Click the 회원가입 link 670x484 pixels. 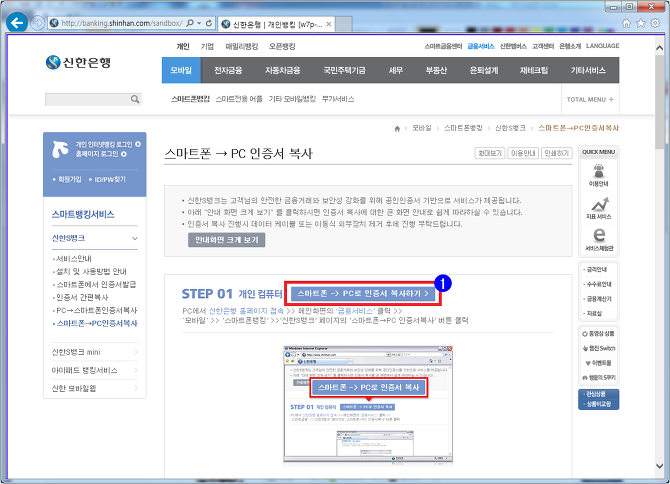click(70, 179)
